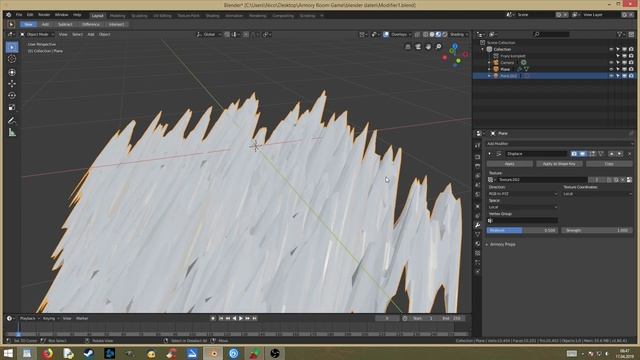Image resolution: width=640 pixels, height=360 pixels.
Task: Click the Steam icon in taskbar
Action: point(89,353)
